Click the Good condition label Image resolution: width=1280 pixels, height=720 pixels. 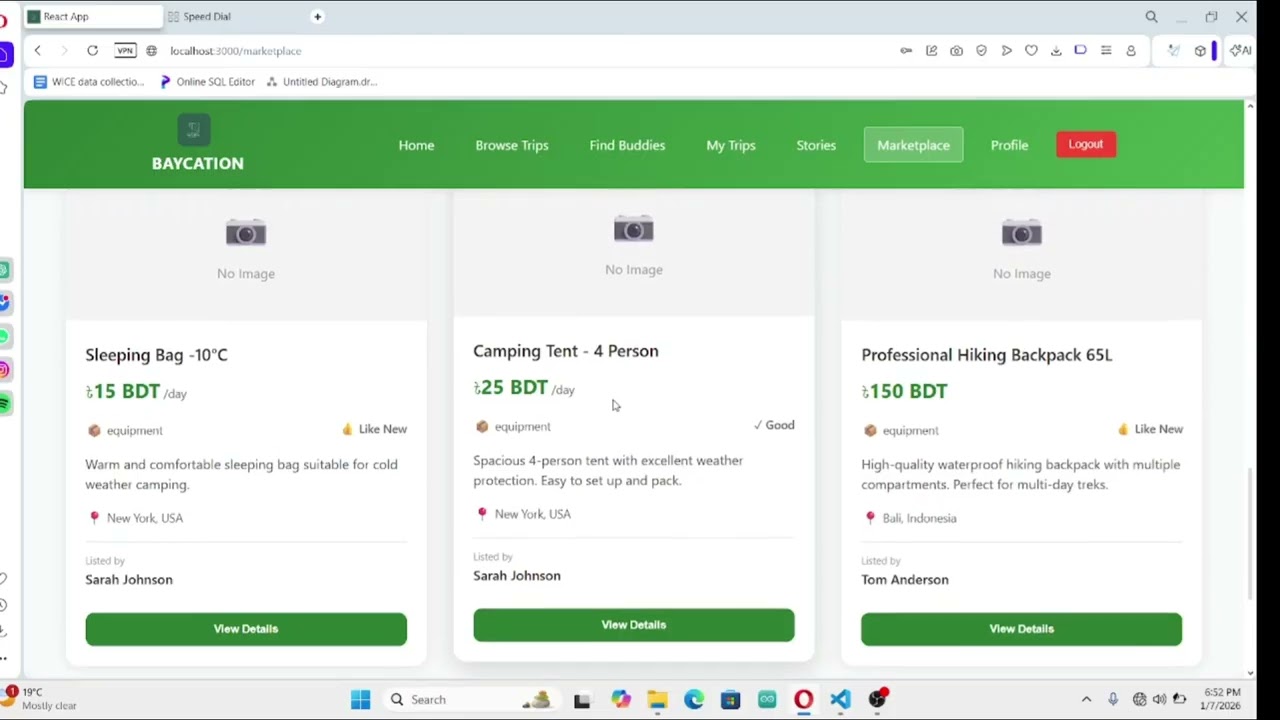pyautogui.click(x=774, y=425)
